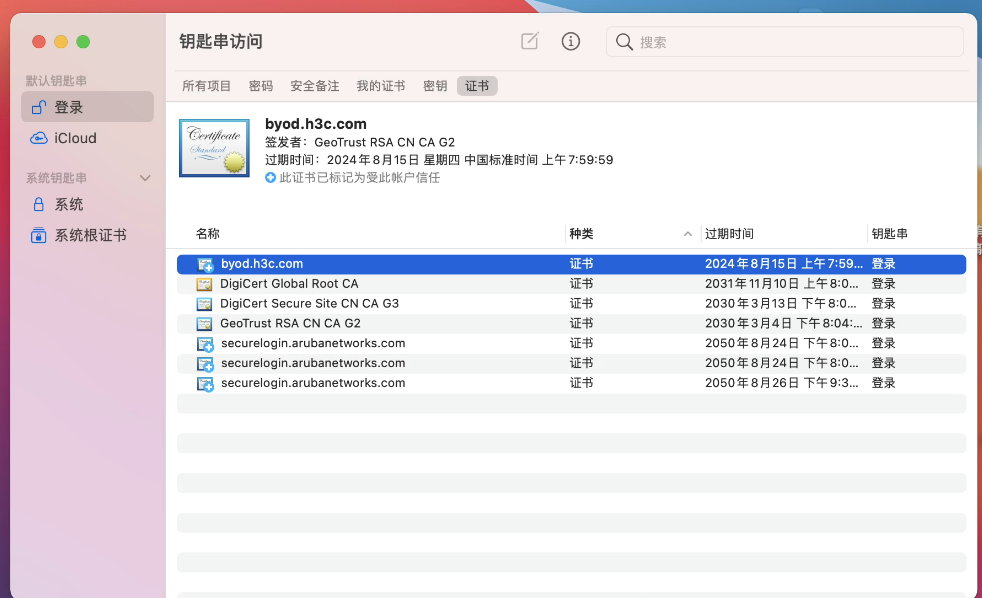Image resolution: width=982 pixels, height=598 pixels.
Task: Click expiry 2024年8月15日 in selected row
Action: coord(783,264)
